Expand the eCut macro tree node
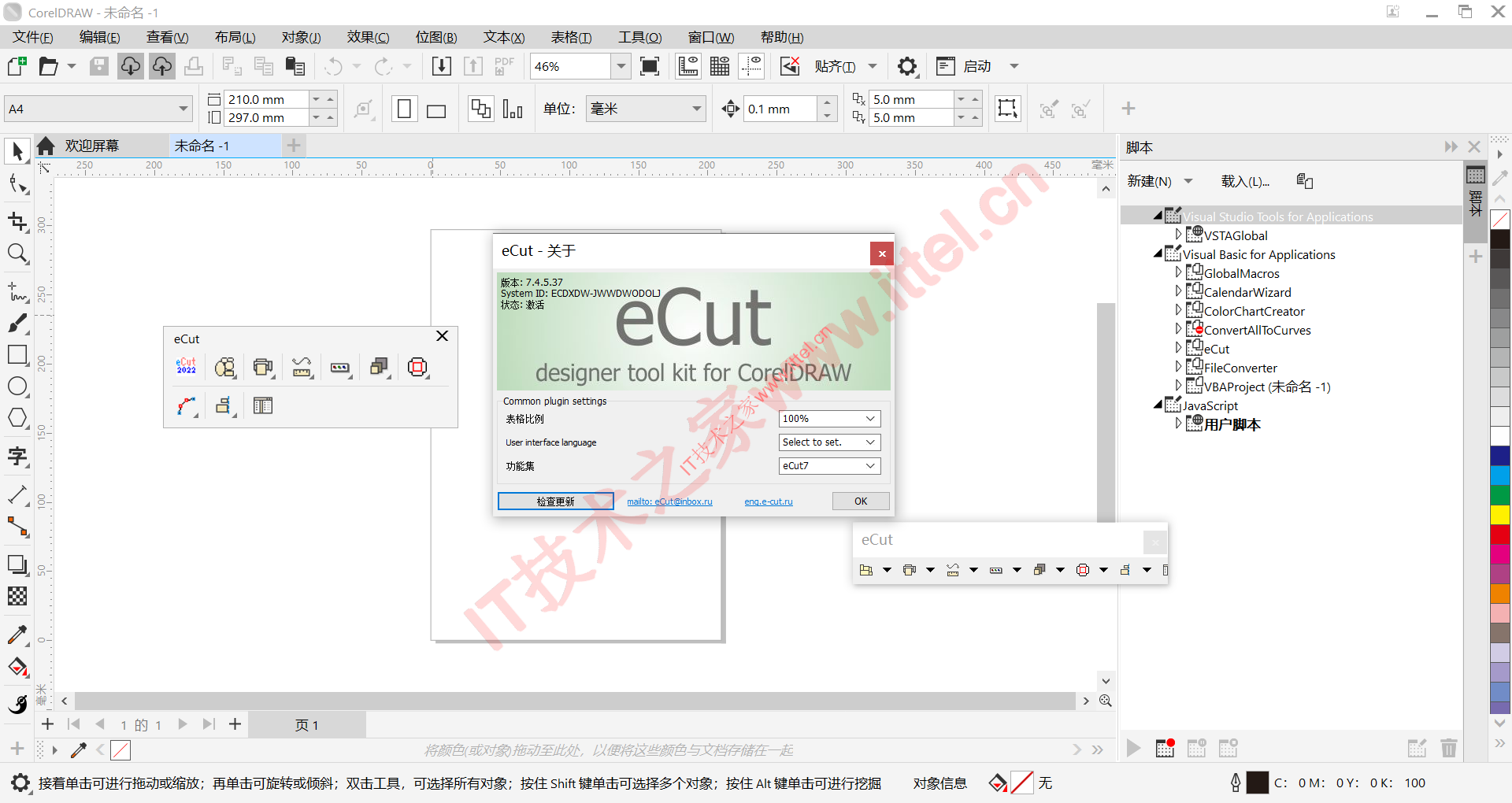 tap(1178, 348)
